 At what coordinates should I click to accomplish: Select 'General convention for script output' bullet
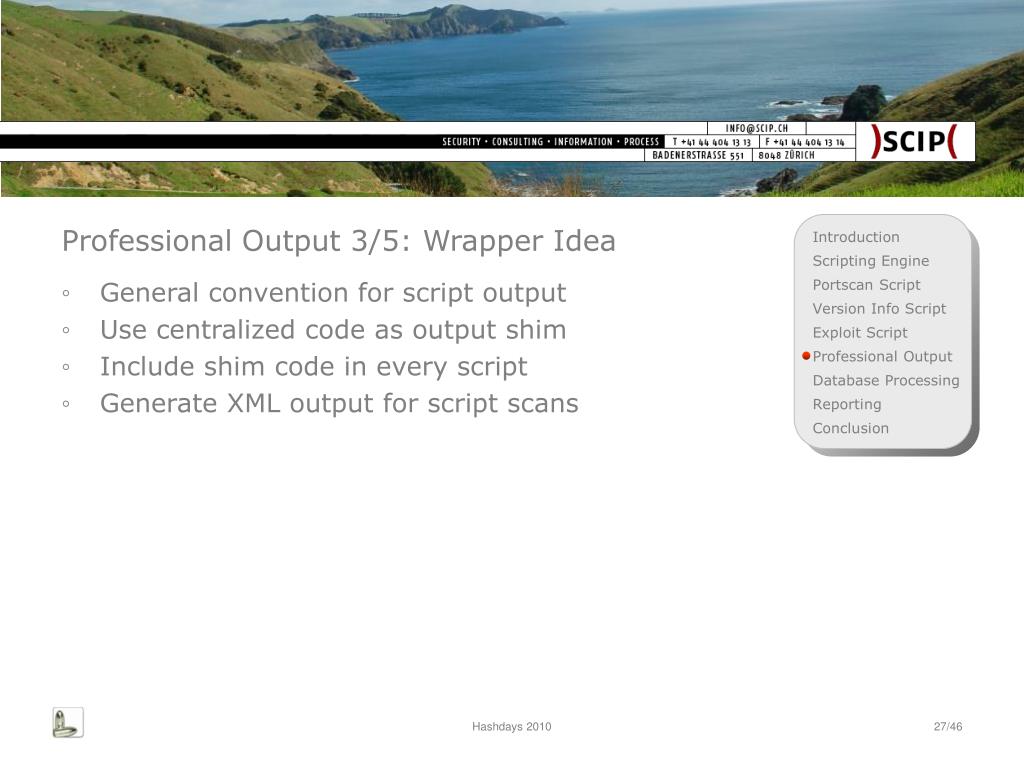coord(333,293)
